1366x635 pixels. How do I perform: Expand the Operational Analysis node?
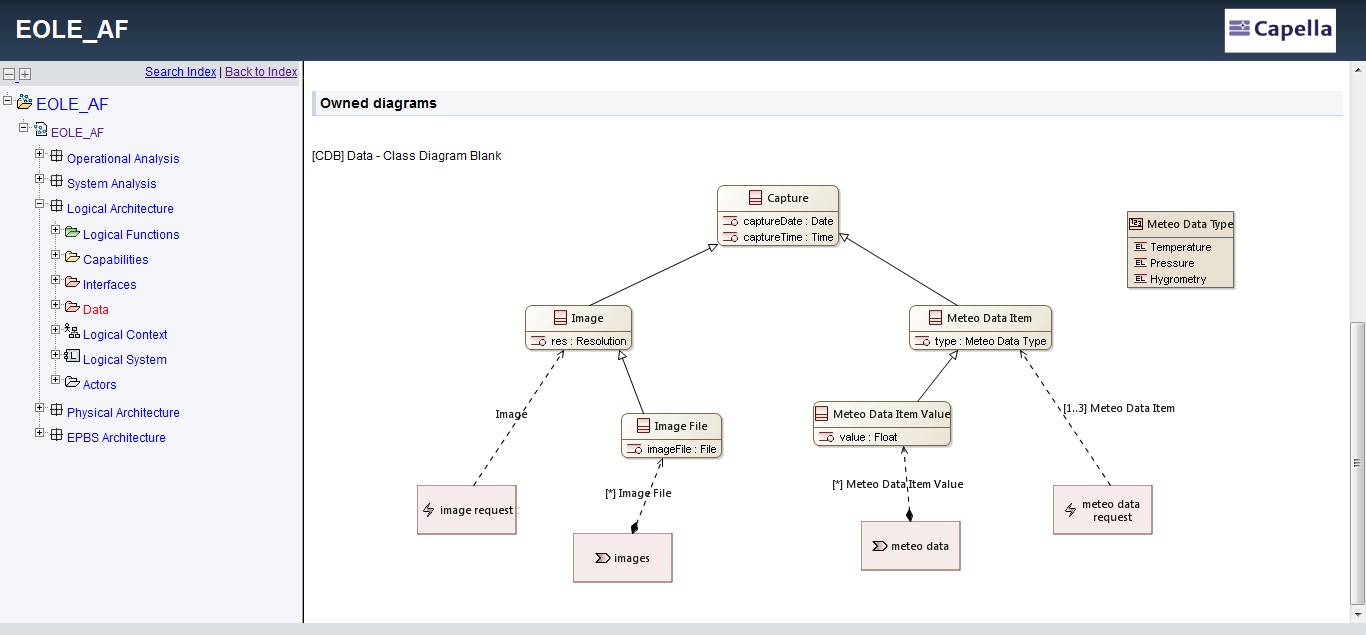click(40, 154)
